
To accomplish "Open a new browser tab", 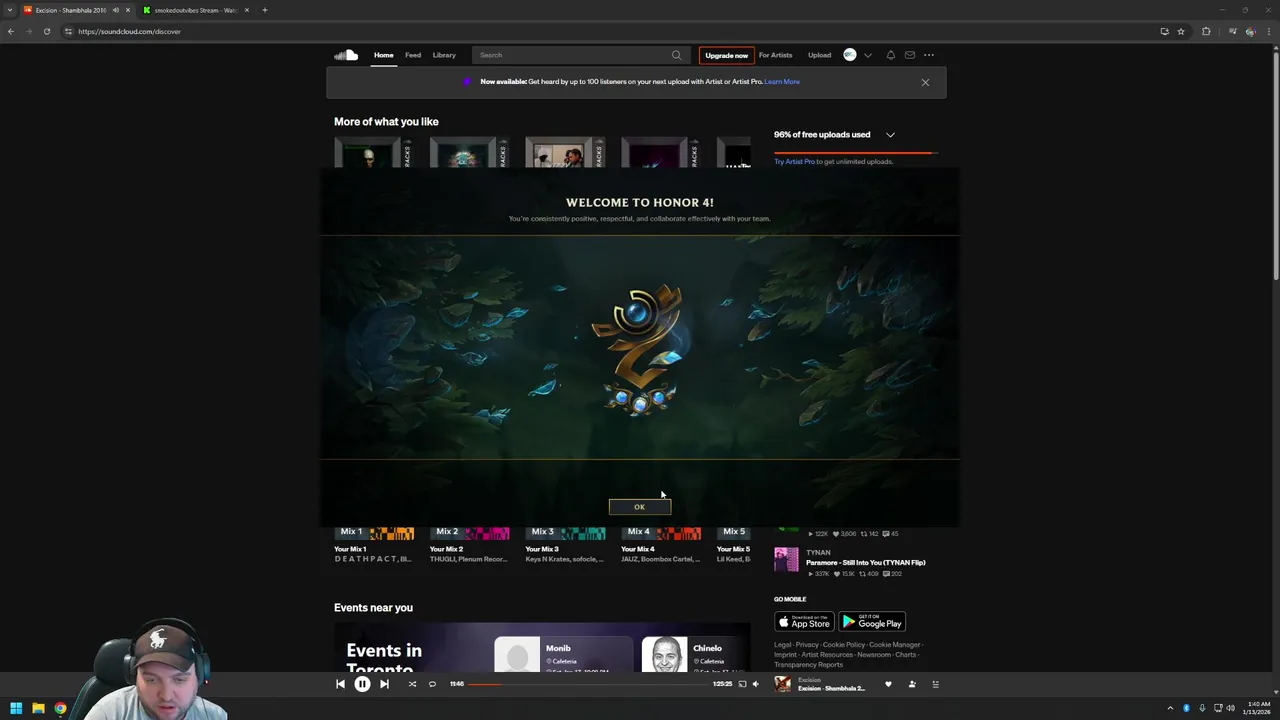I will pos(265,10).
